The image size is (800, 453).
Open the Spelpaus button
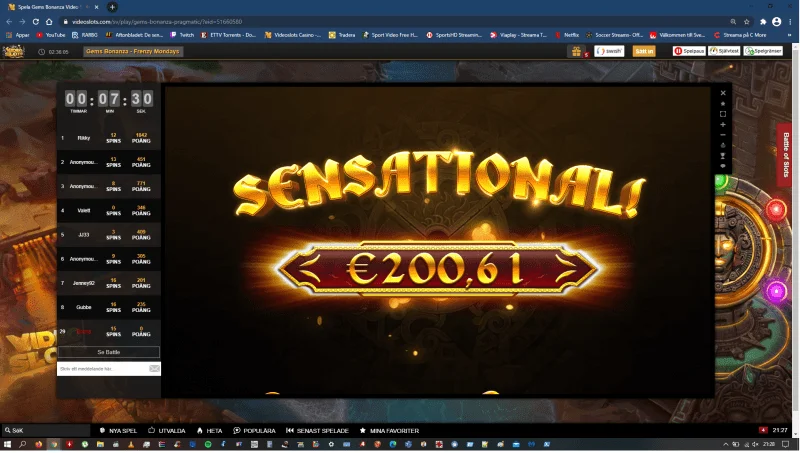tap(689, 51)
